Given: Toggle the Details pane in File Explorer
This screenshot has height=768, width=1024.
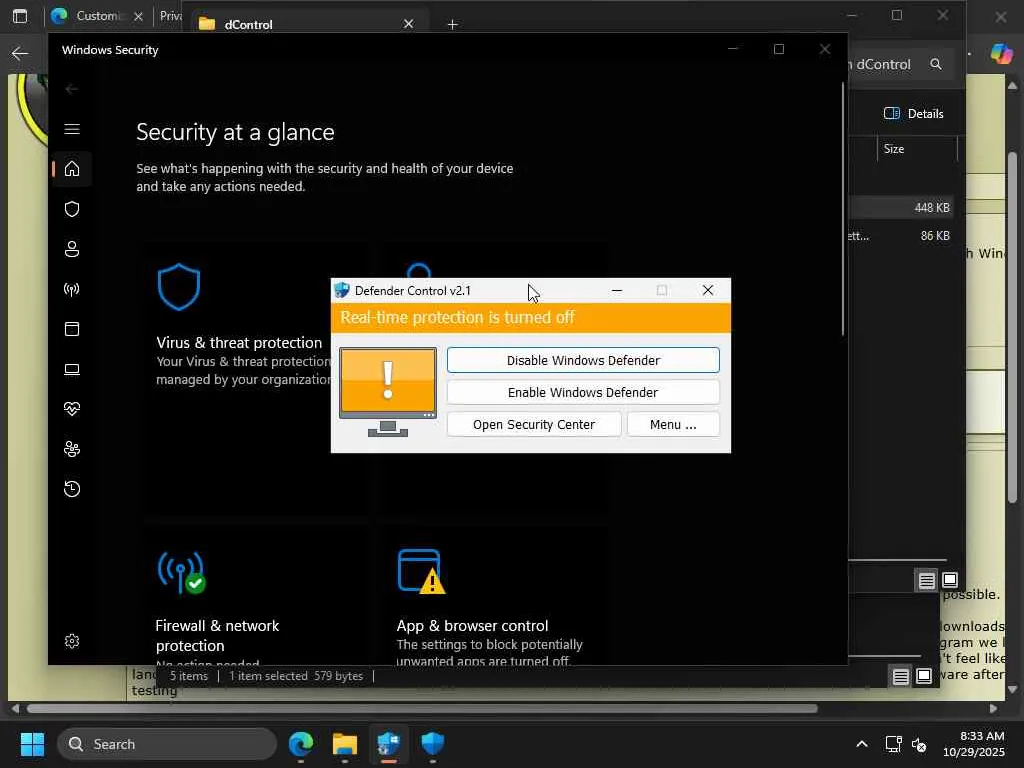Looking at the screenshot, I should tap(913, 114).
